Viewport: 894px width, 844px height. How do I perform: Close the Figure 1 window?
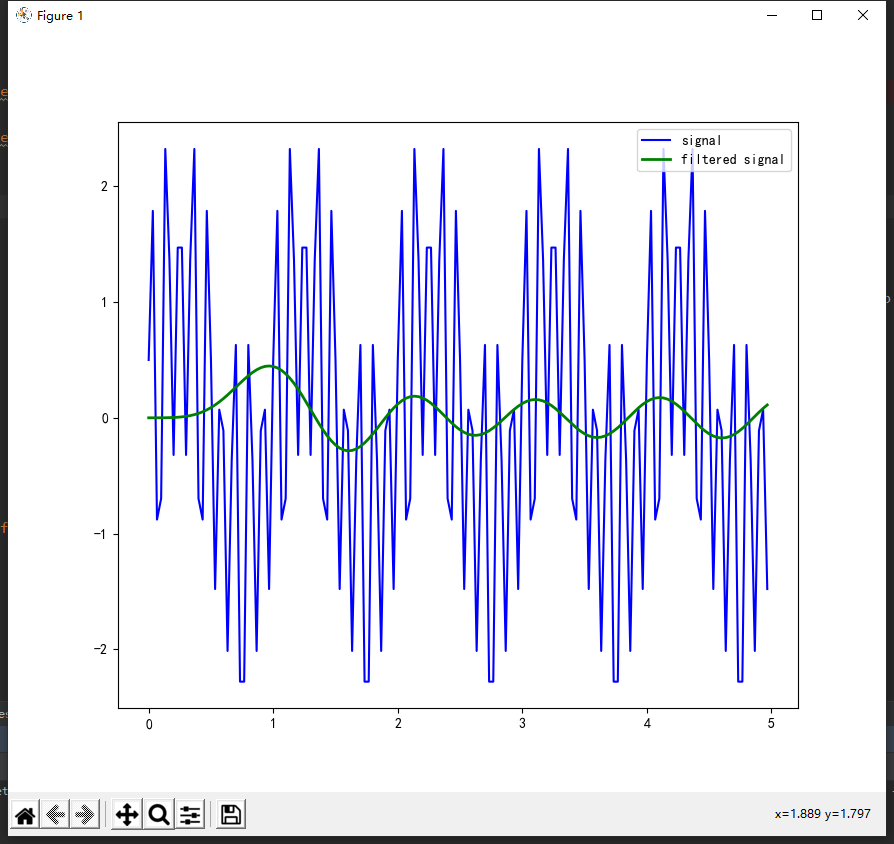tap(863, 15)
